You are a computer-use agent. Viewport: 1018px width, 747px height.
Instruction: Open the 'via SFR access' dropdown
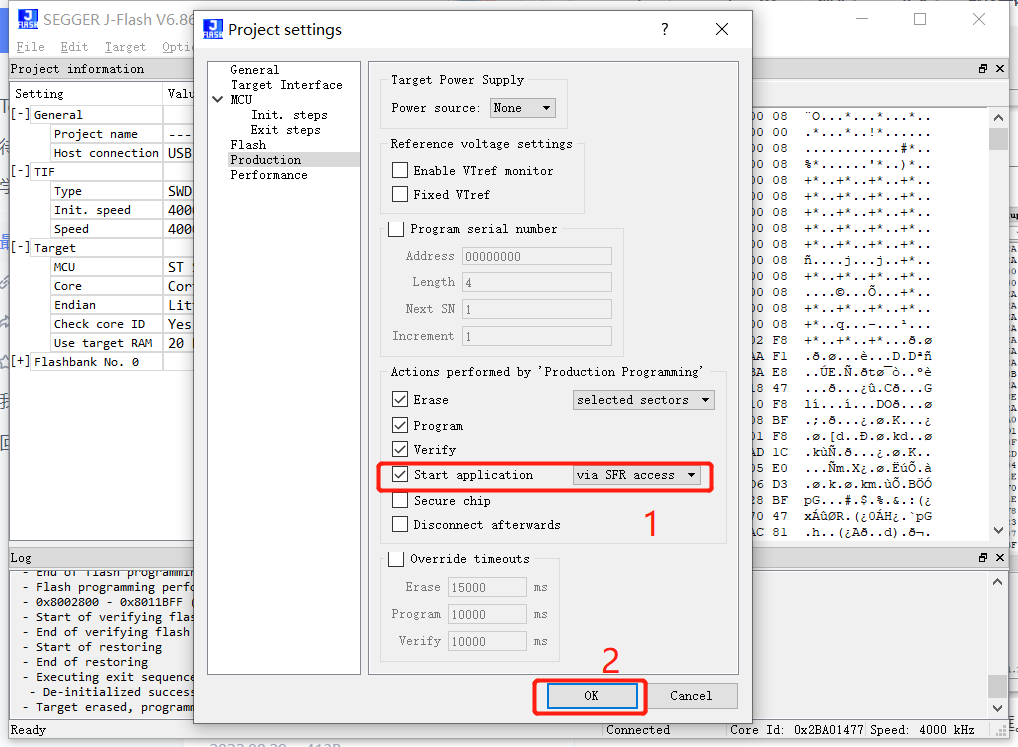pyautogui.click(x=637, y=475)
